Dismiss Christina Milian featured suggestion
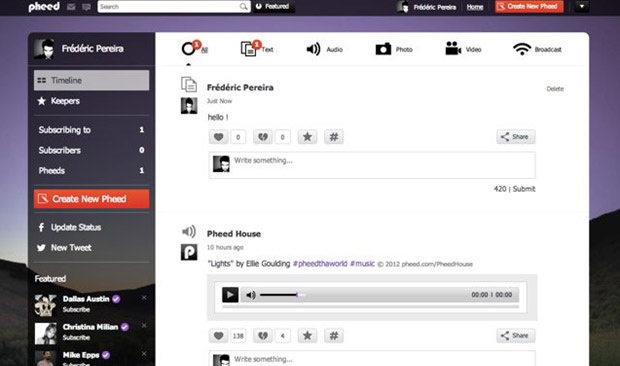The width and height of the screenshot is (620, 366). pos(144,325)
